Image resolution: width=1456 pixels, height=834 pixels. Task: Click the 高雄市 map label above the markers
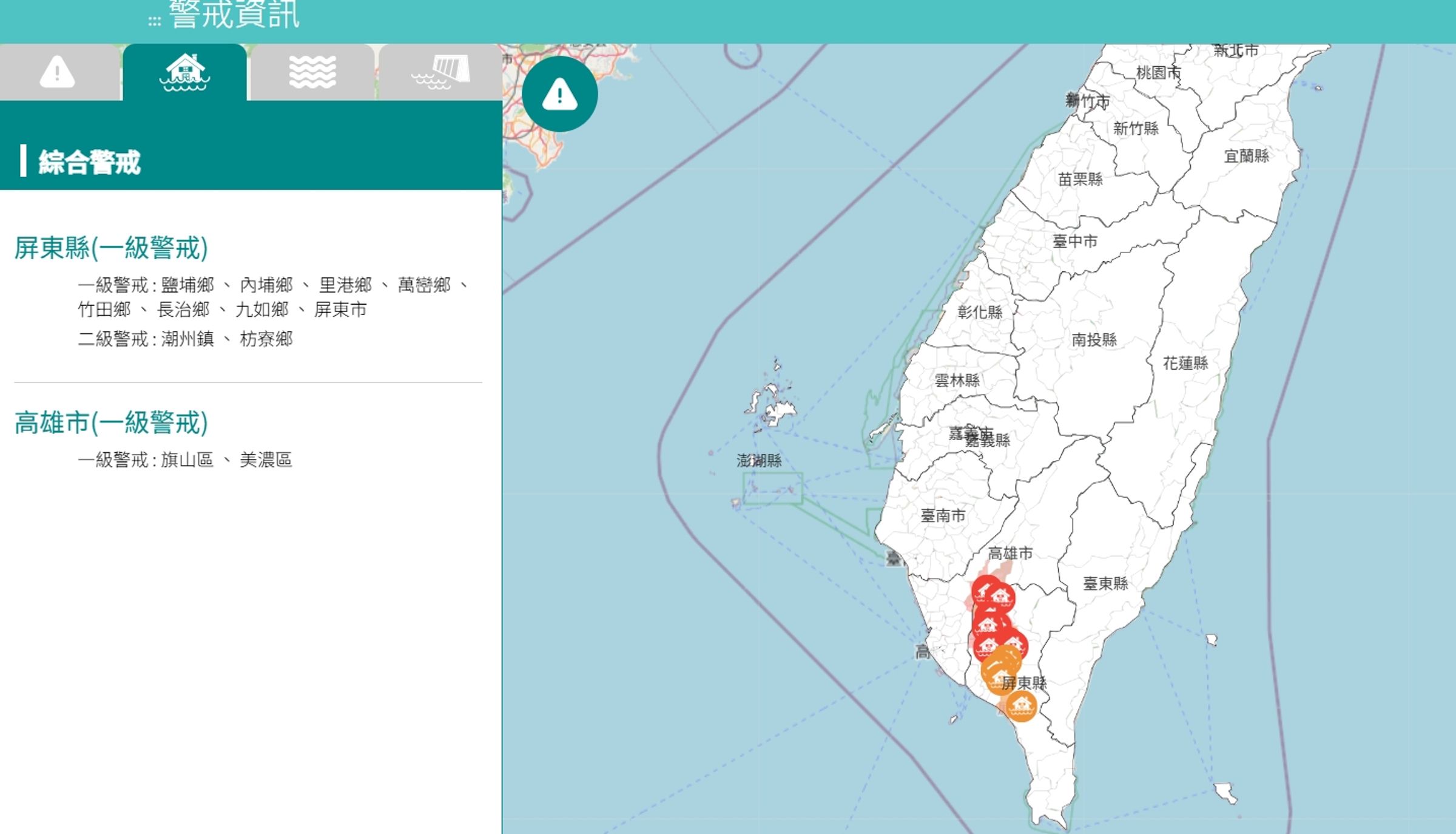(x=1010, y=554)
